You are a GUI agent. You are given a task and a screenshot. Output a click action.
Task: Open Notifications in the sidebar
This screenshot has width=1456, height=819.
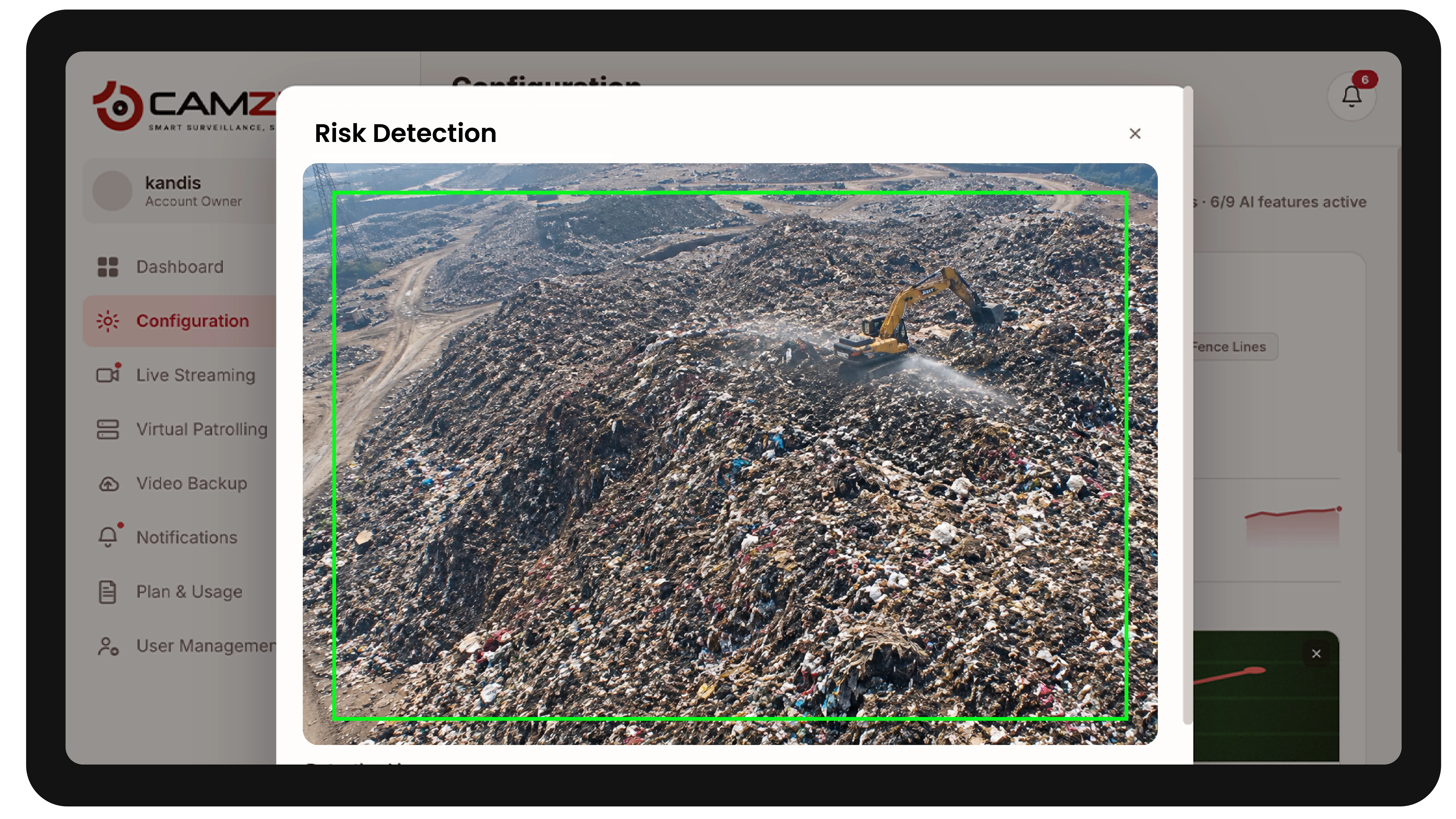point(187,537)
